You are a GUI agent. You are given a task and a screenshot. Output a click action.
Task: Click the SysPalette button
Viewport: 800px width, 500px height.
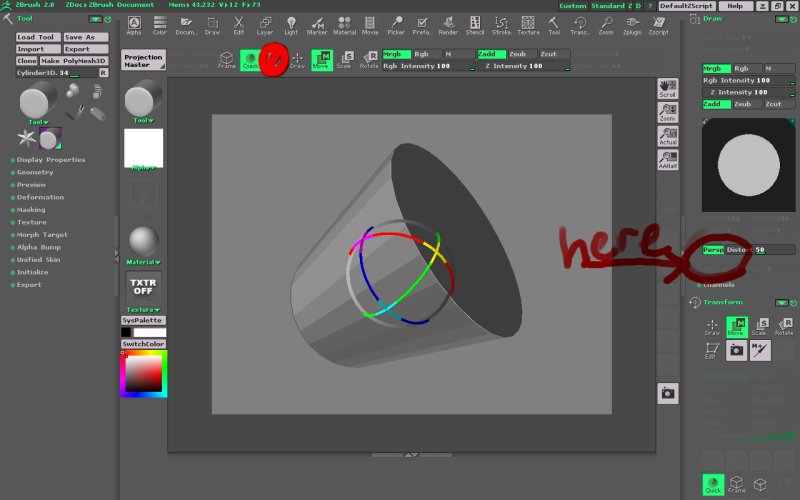(x=143, y=320)
